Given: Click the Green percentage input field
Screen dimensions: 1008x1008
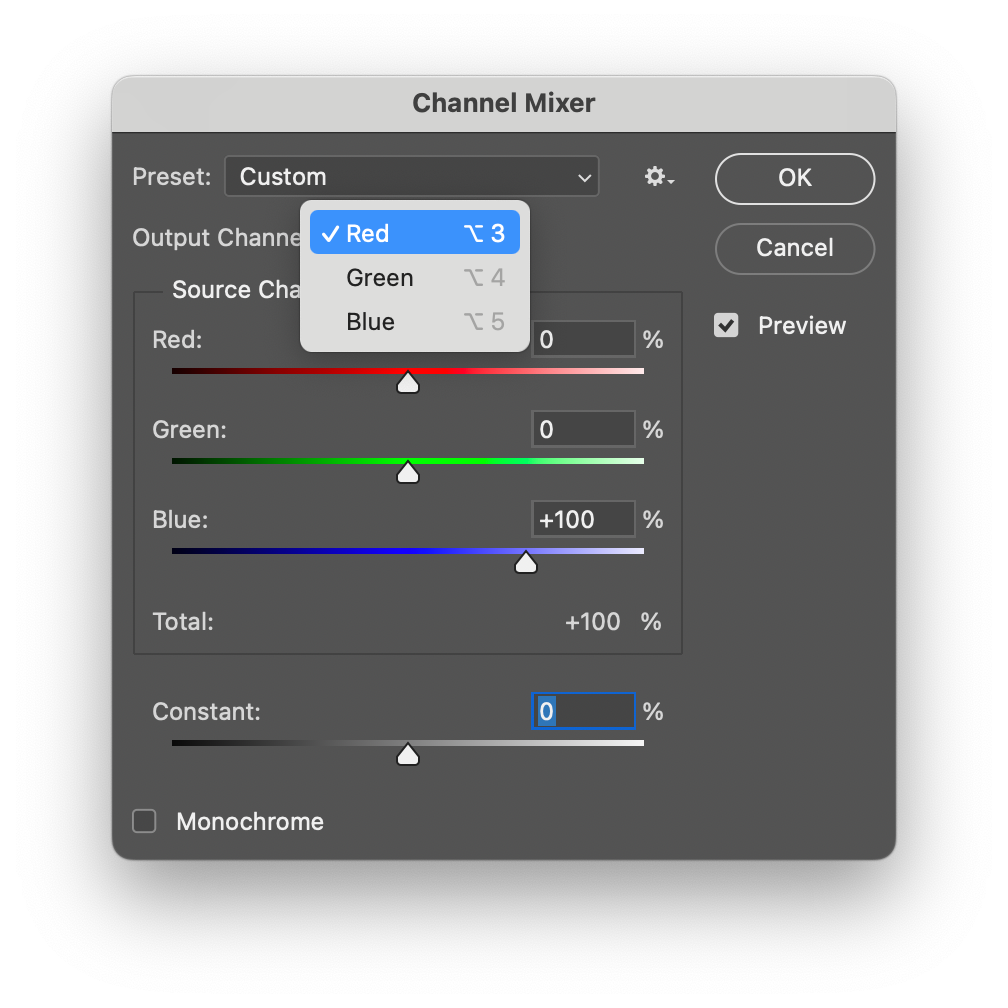Looking at the screenshot, I should (x=584, y=430).
